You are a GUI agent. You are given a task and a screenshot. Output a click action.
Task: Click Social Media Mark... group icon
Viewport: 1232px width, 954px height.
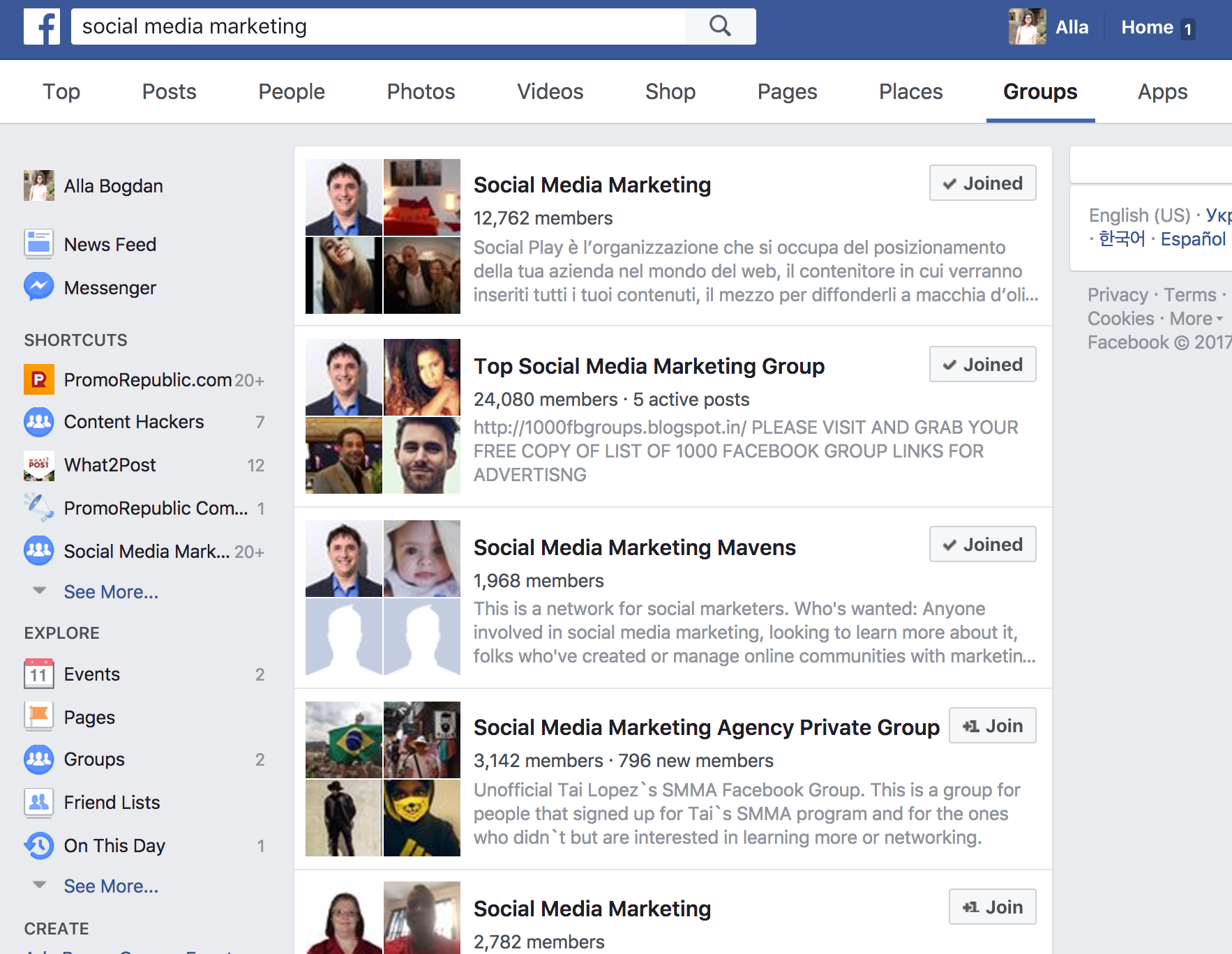click(39, 551)
